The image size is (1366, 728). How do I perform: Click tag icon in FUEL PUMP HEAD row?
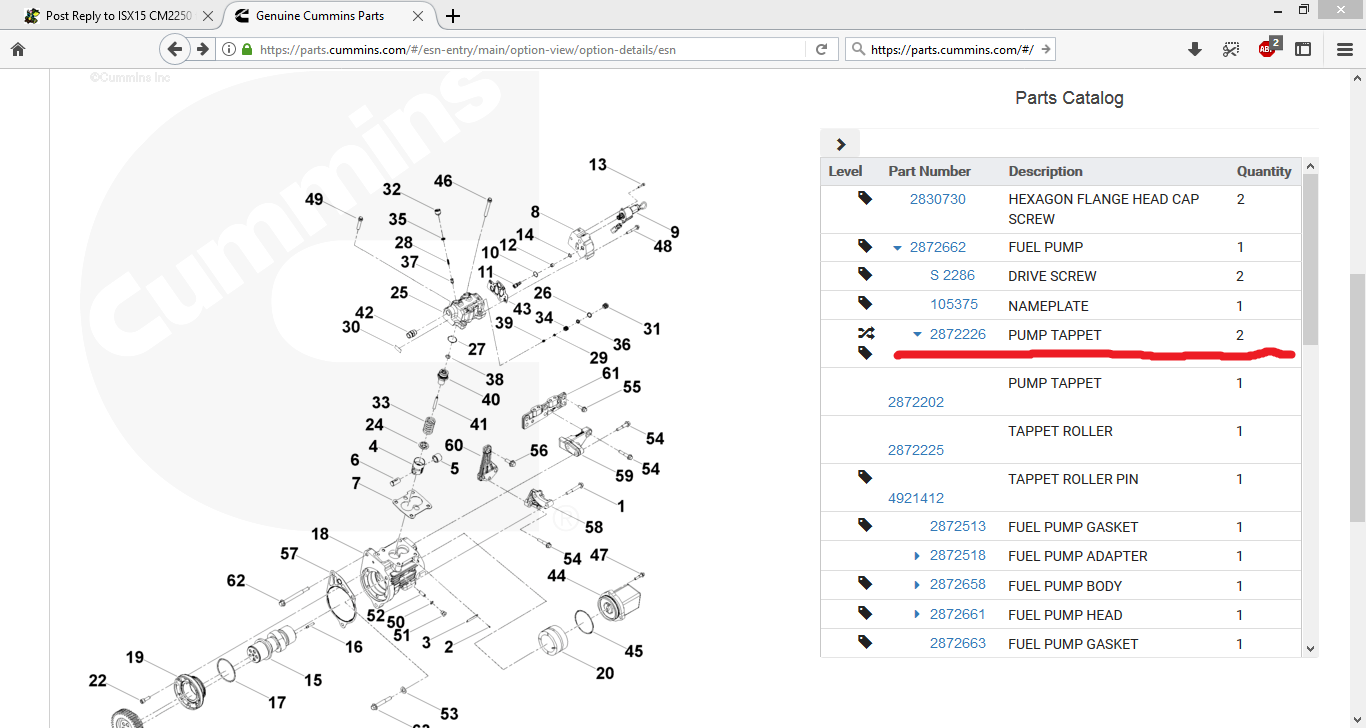(865, 612)
